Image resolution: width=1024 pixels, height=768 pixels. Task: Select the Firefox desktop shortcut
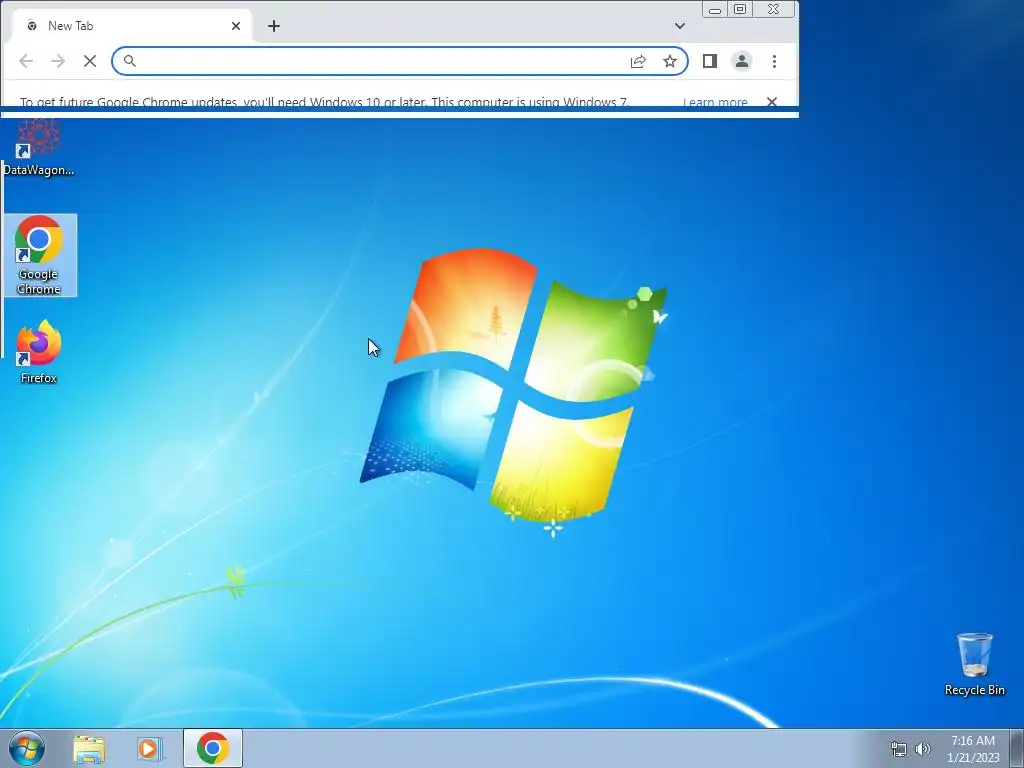pos(39,352)
